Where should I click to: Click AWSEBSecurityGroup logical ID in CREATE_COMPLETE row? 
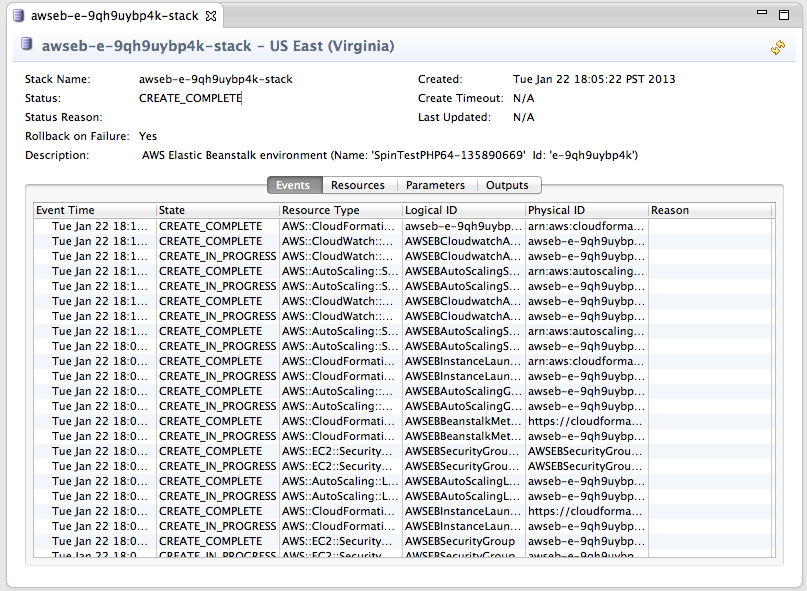(x=460, y=541)
